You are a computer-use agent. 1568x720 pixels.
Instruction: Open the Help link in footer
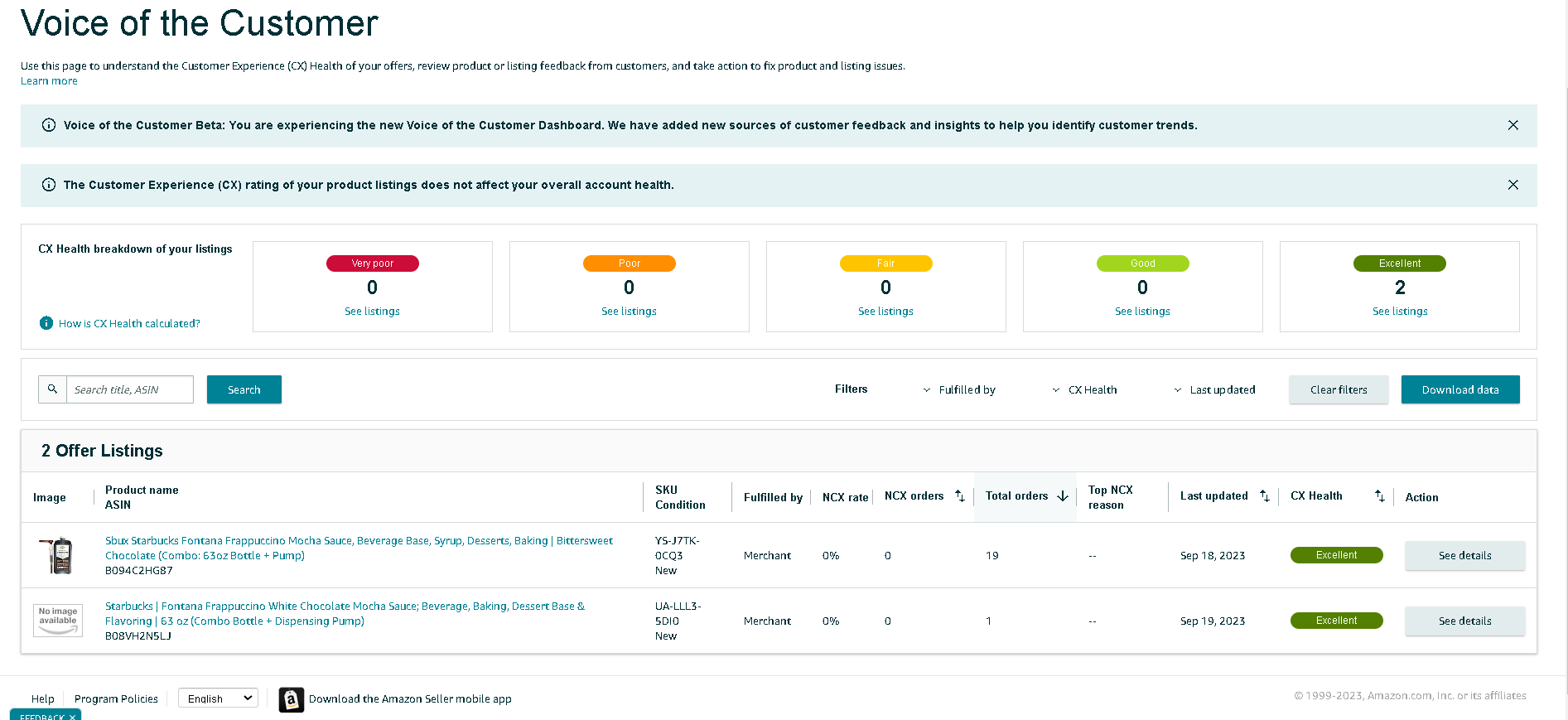[x=43, y=699]
